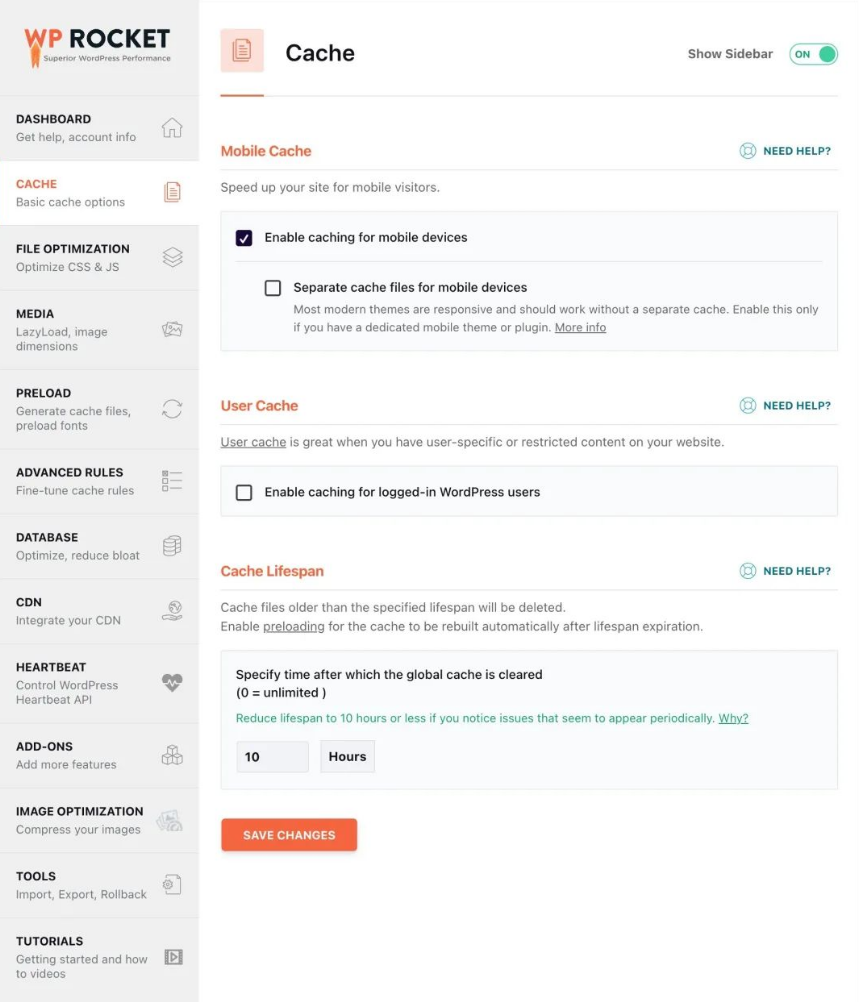Screen dimensions: 859x1002
Task: Click the Tutorials video play icon
Action: [x=173, y=957]
